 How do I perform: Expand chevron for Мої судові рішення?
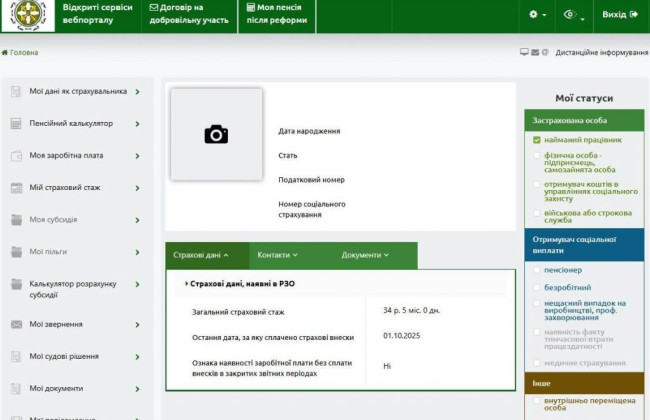pos(138,357)
